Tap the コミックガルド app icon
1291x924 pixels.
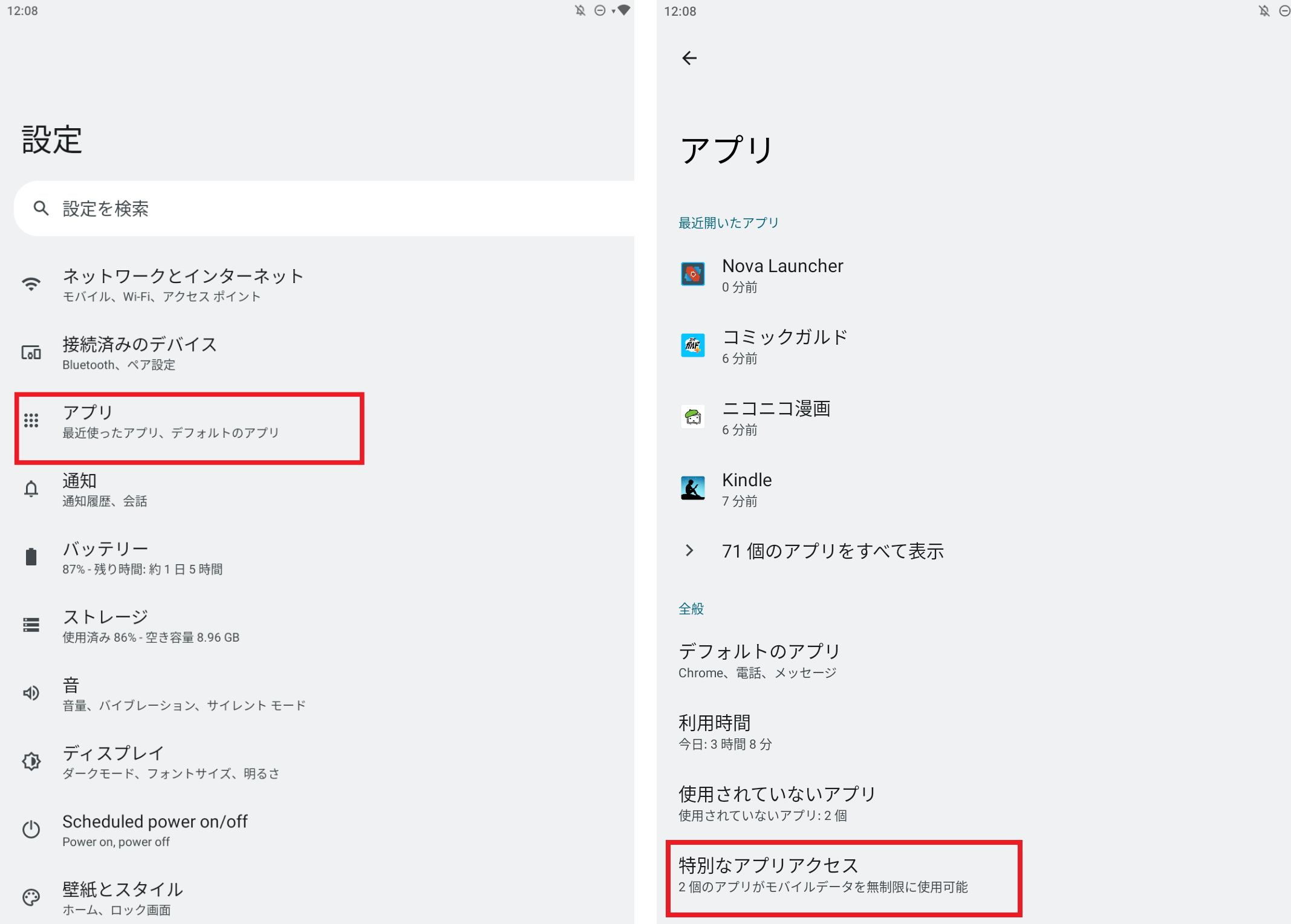pos(693,346)
